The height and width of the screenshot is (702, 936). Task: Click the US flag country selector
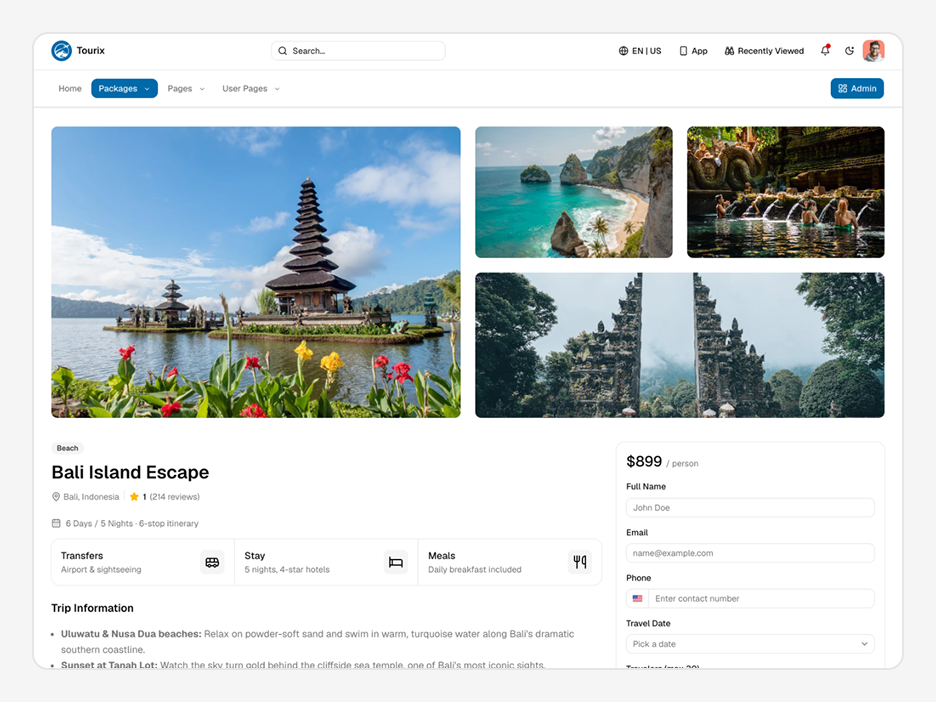click(x=638, y=598)
